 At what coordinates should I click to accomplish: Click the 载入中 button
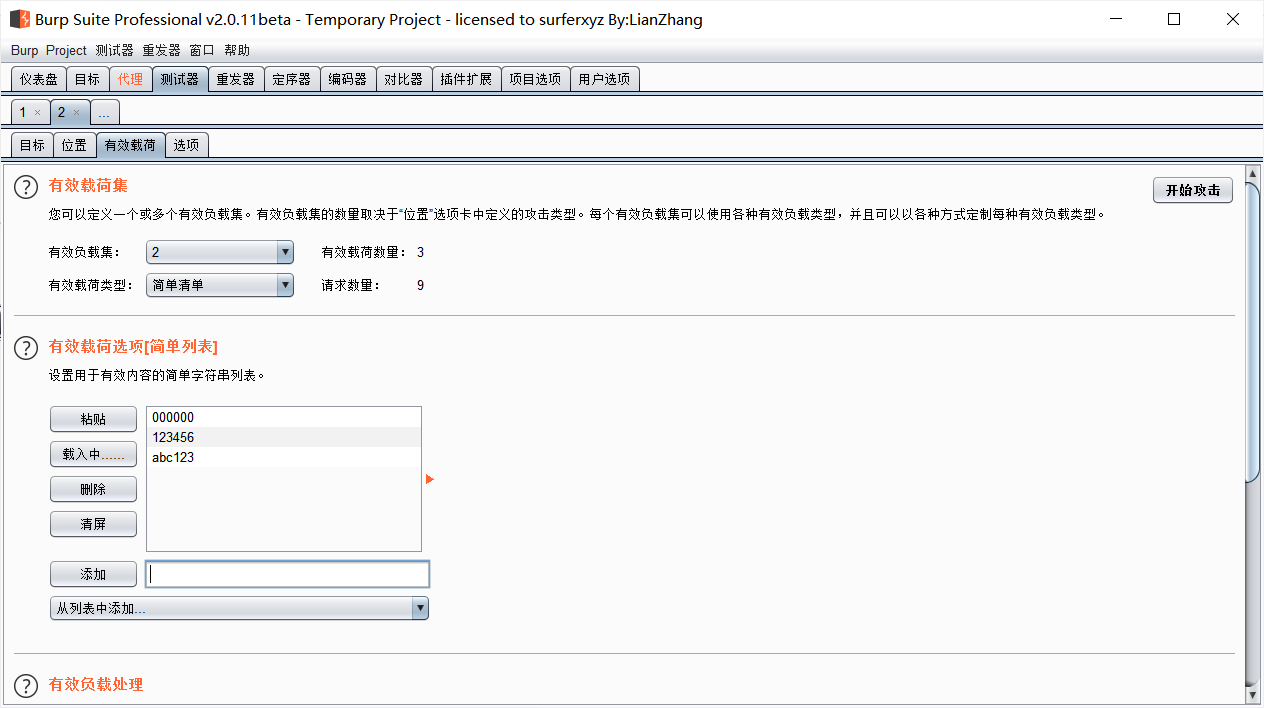click(93, 454)
